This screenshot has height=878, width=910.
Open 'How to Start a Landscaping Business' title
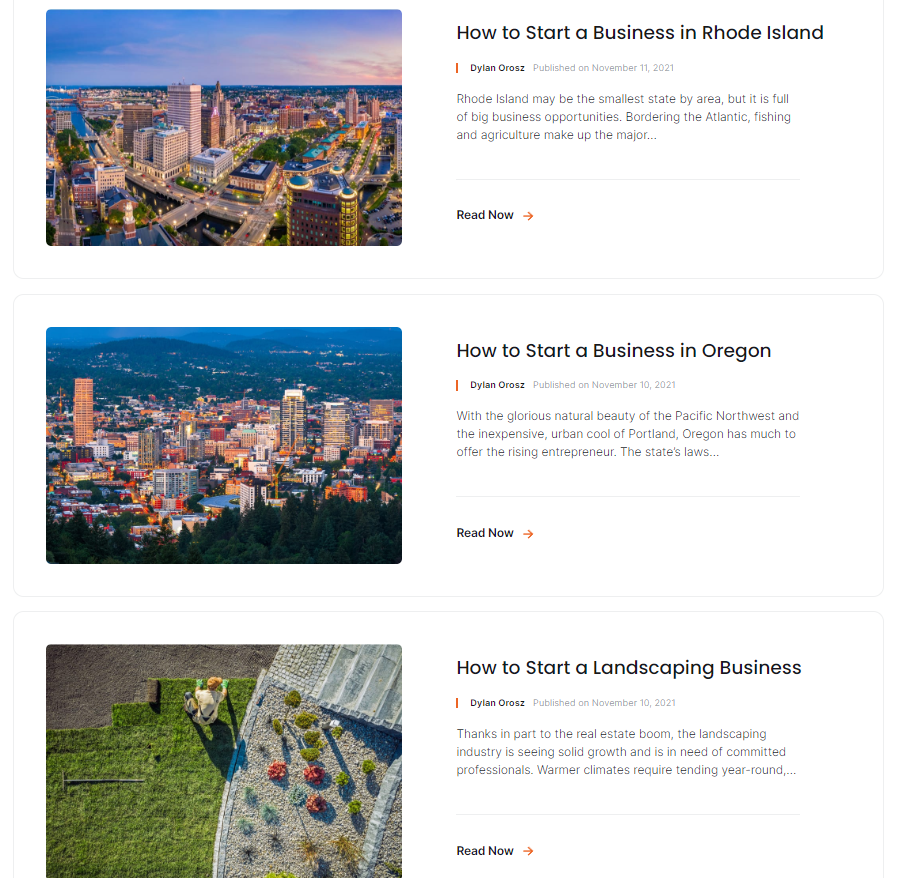(629, 668)
